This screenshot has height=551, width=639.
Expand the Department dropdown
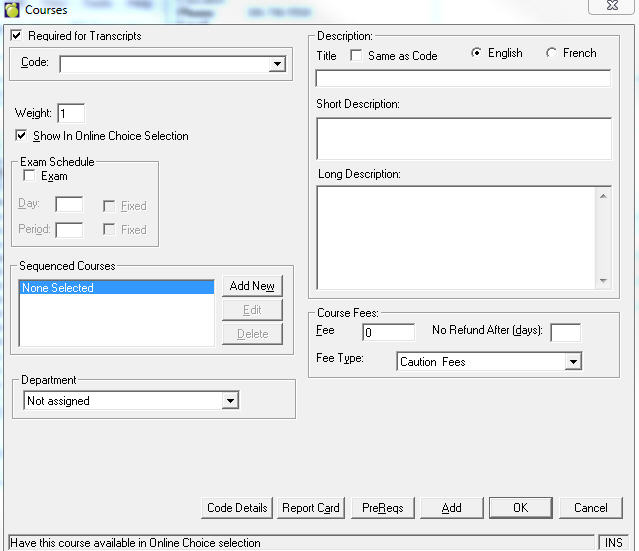click(230, 401)
